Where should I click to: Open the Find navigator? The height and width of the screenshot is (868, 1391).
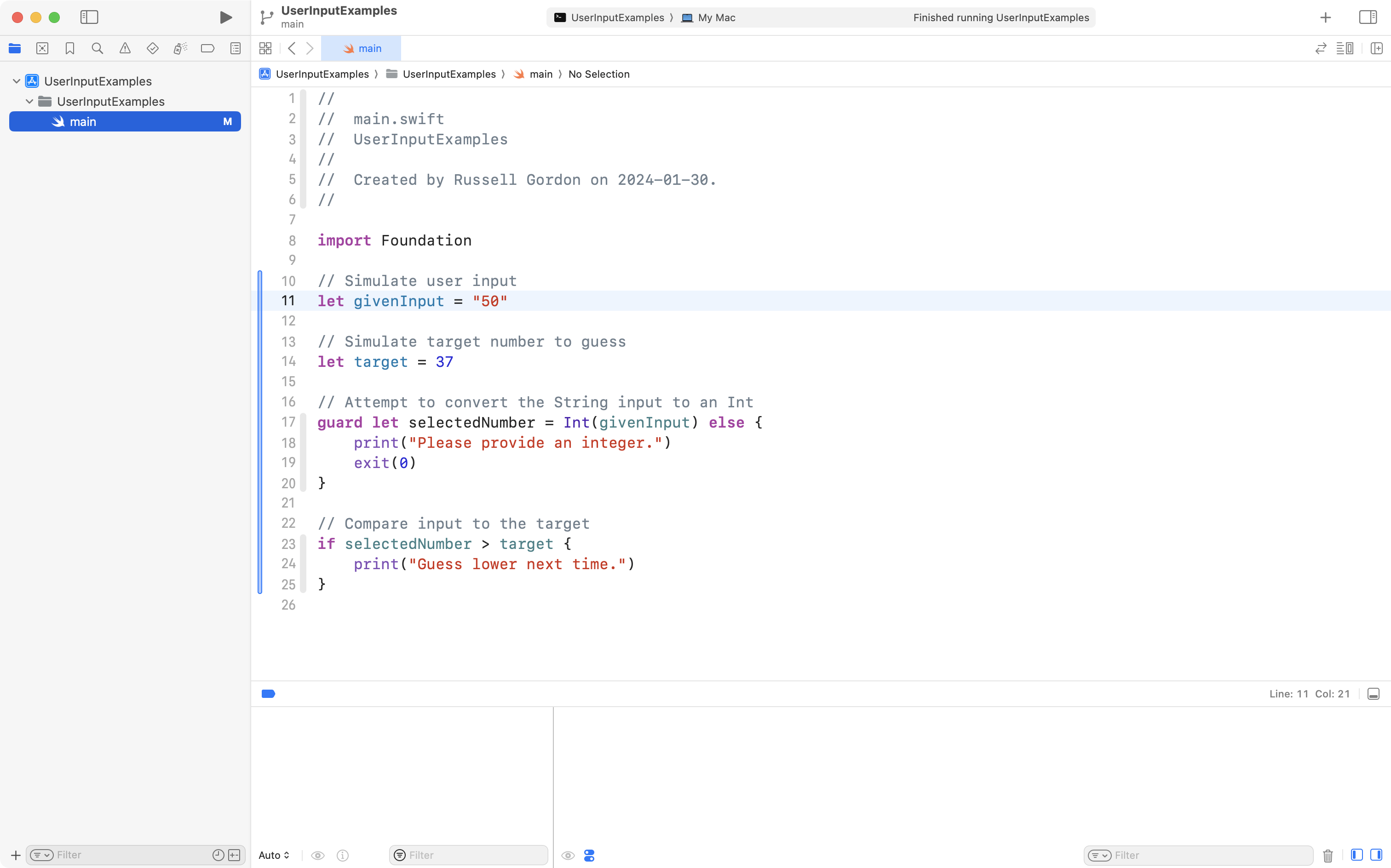coord(97,48)
